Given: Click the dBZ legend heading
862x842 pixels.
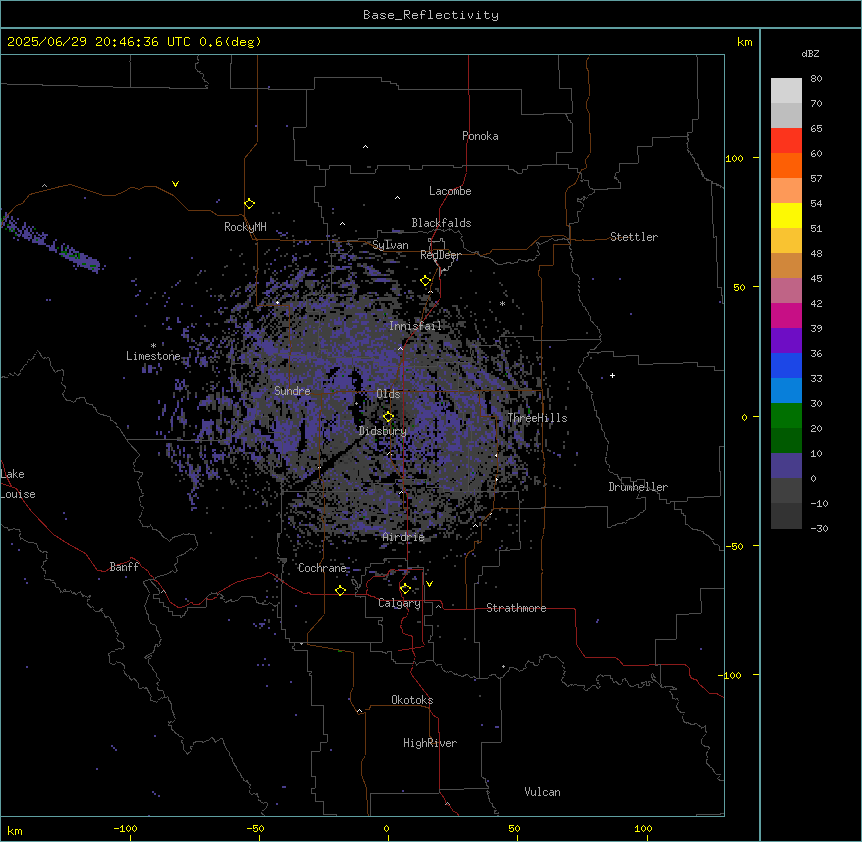Looking at the screenshot, I should click(810, 54).
